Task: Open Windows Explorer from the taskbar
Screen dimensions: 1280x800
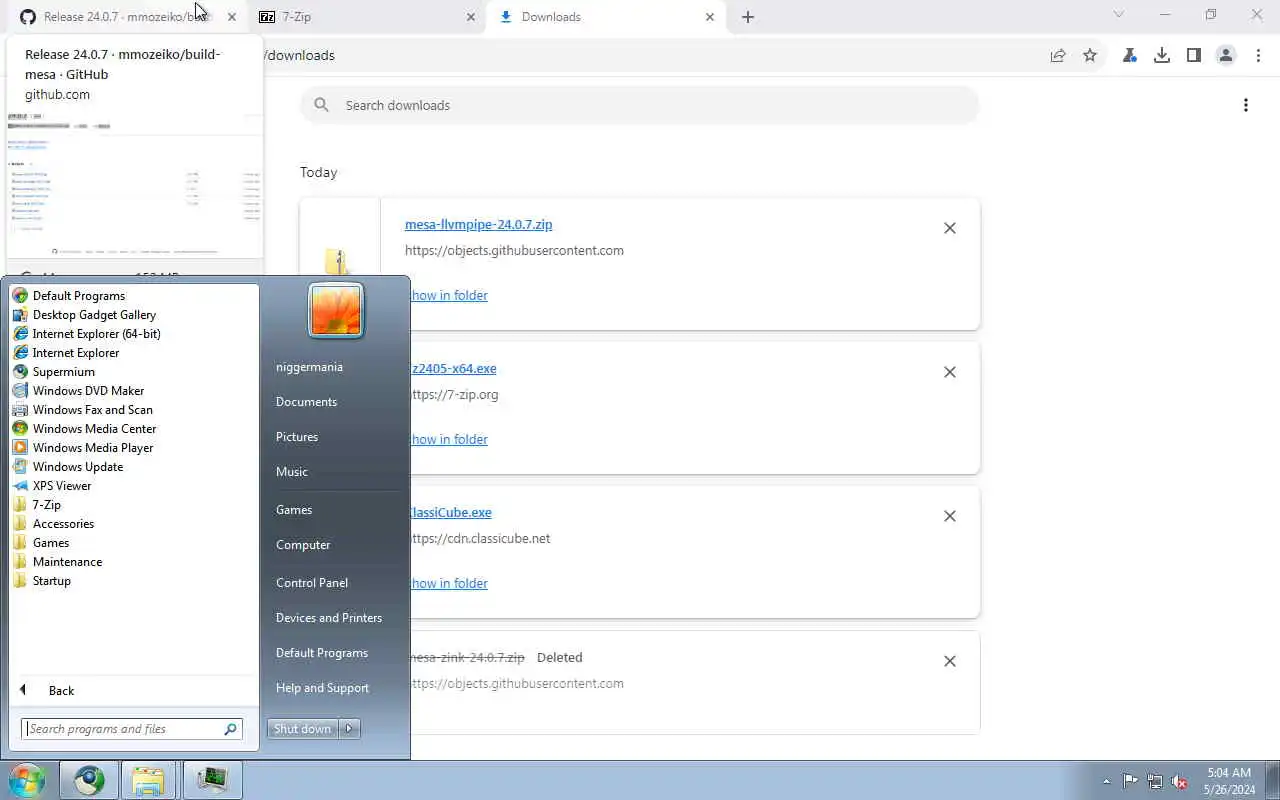Action: click(x=149, y=780)
